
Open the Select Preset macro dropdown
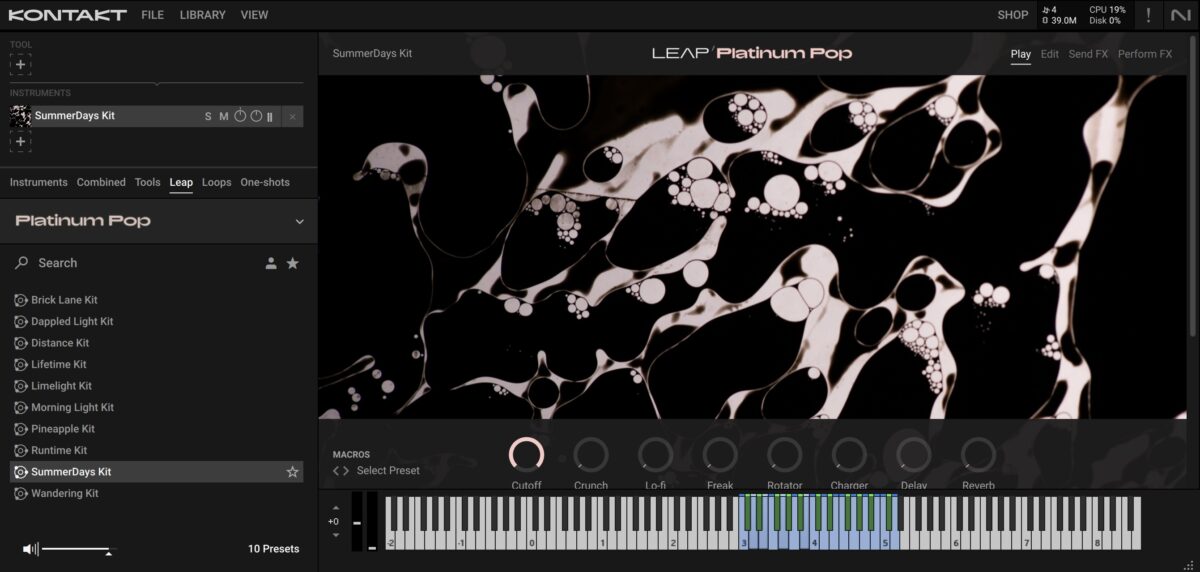point(388,471)
